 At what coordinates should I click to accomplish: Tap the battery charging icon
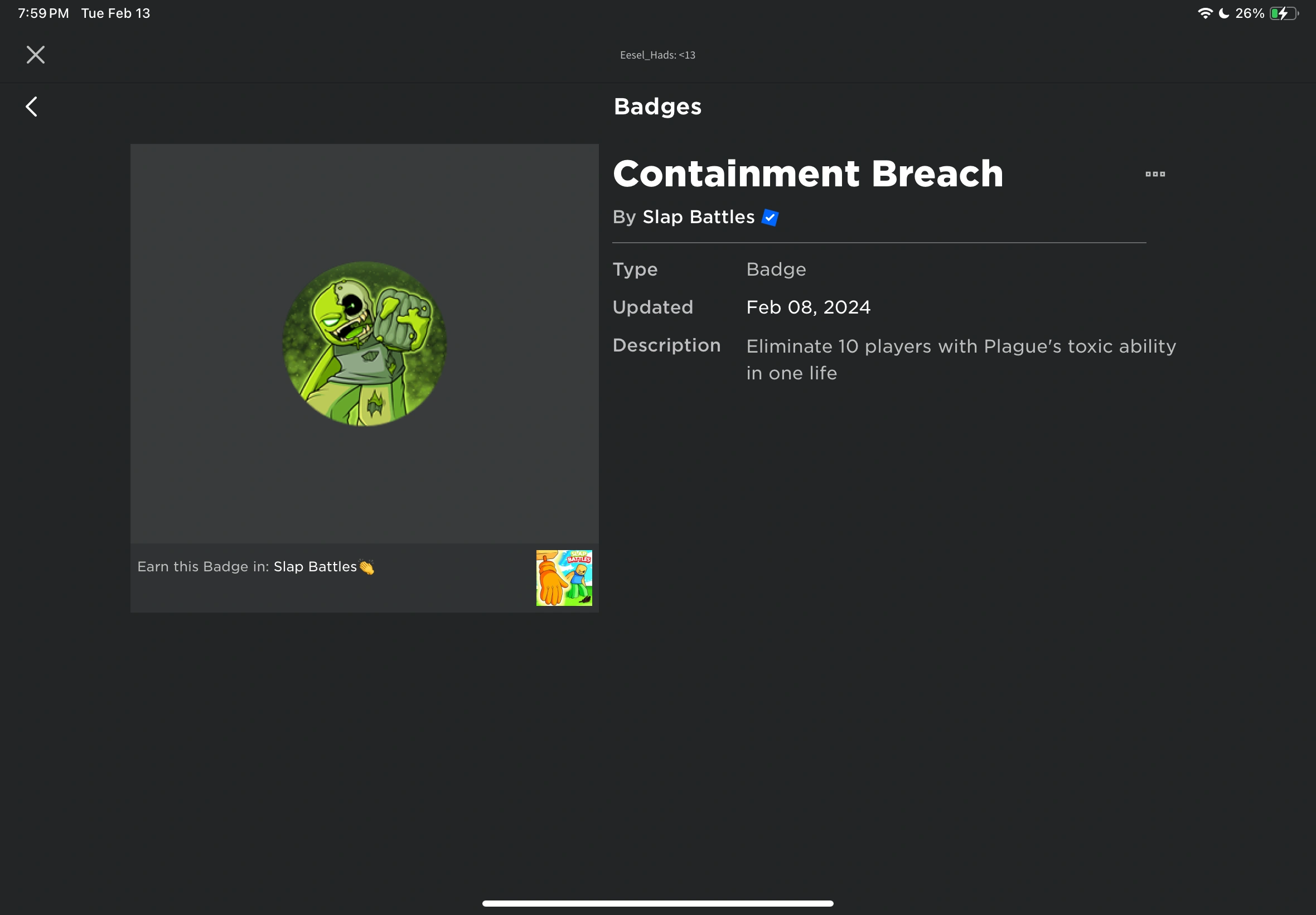click(x=1284, y=13)
